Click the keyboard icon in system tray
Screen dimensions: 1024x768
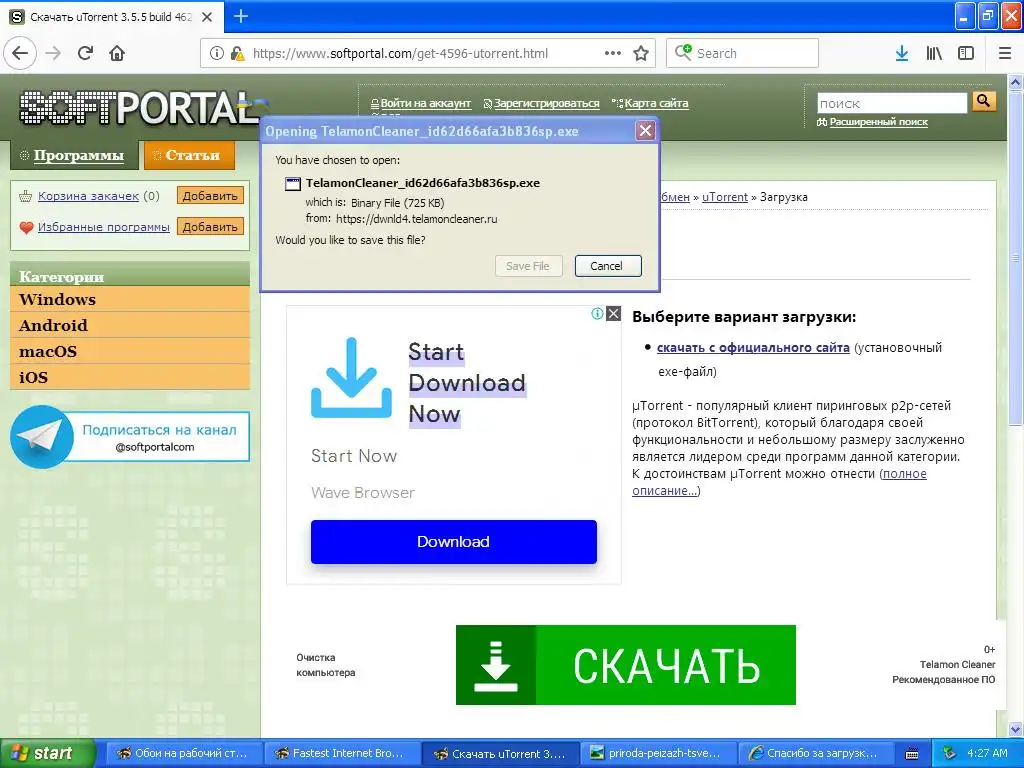point(912,754)
